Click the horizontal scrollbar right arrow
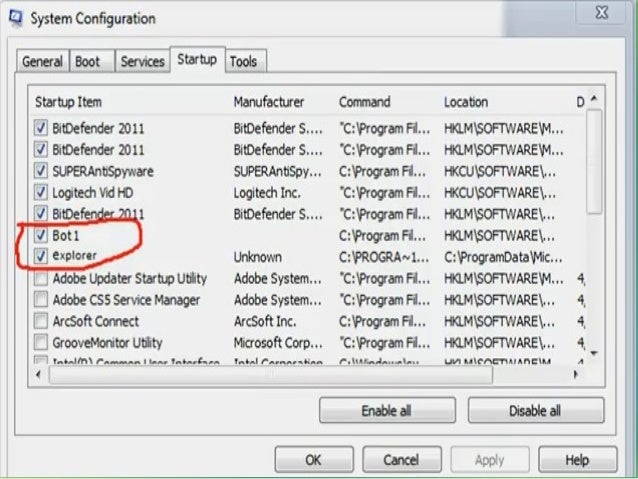 click(x=575, y=374)
